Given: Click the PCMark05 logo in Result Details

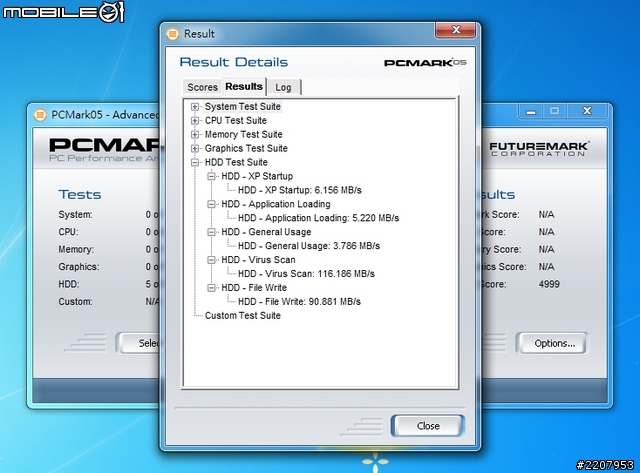Looking at the screenshot, I should point(425,62).
